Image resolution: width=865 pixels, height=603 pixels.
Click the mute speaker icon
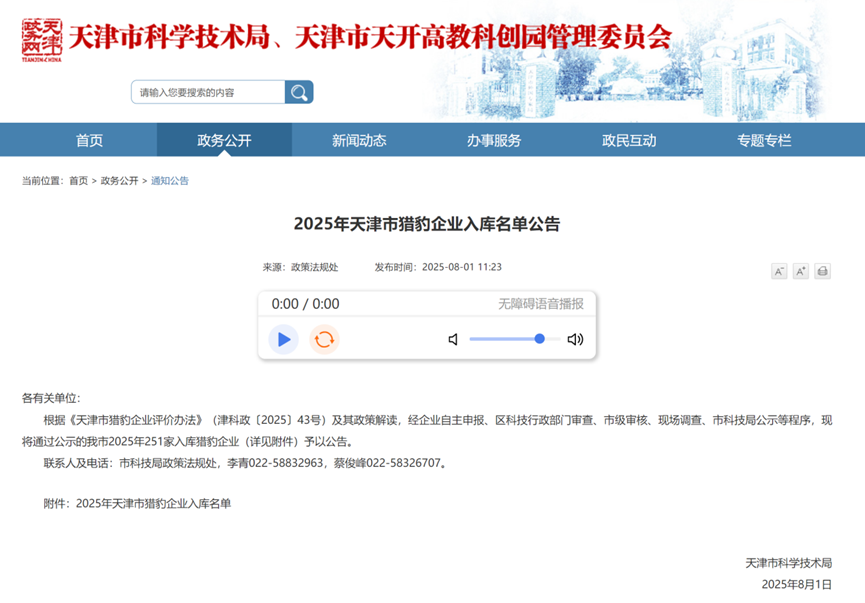(452, 340)
